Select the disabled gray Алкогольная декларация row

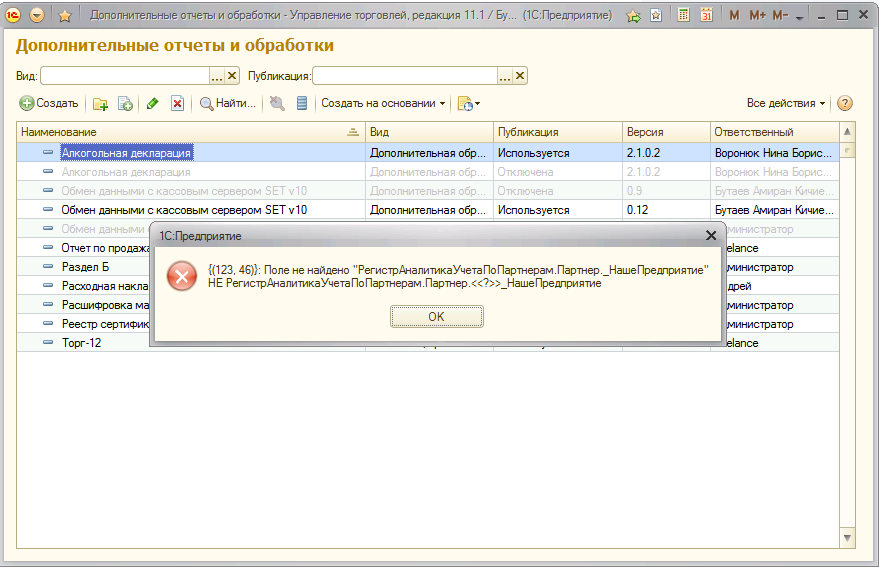pos(428,172)
